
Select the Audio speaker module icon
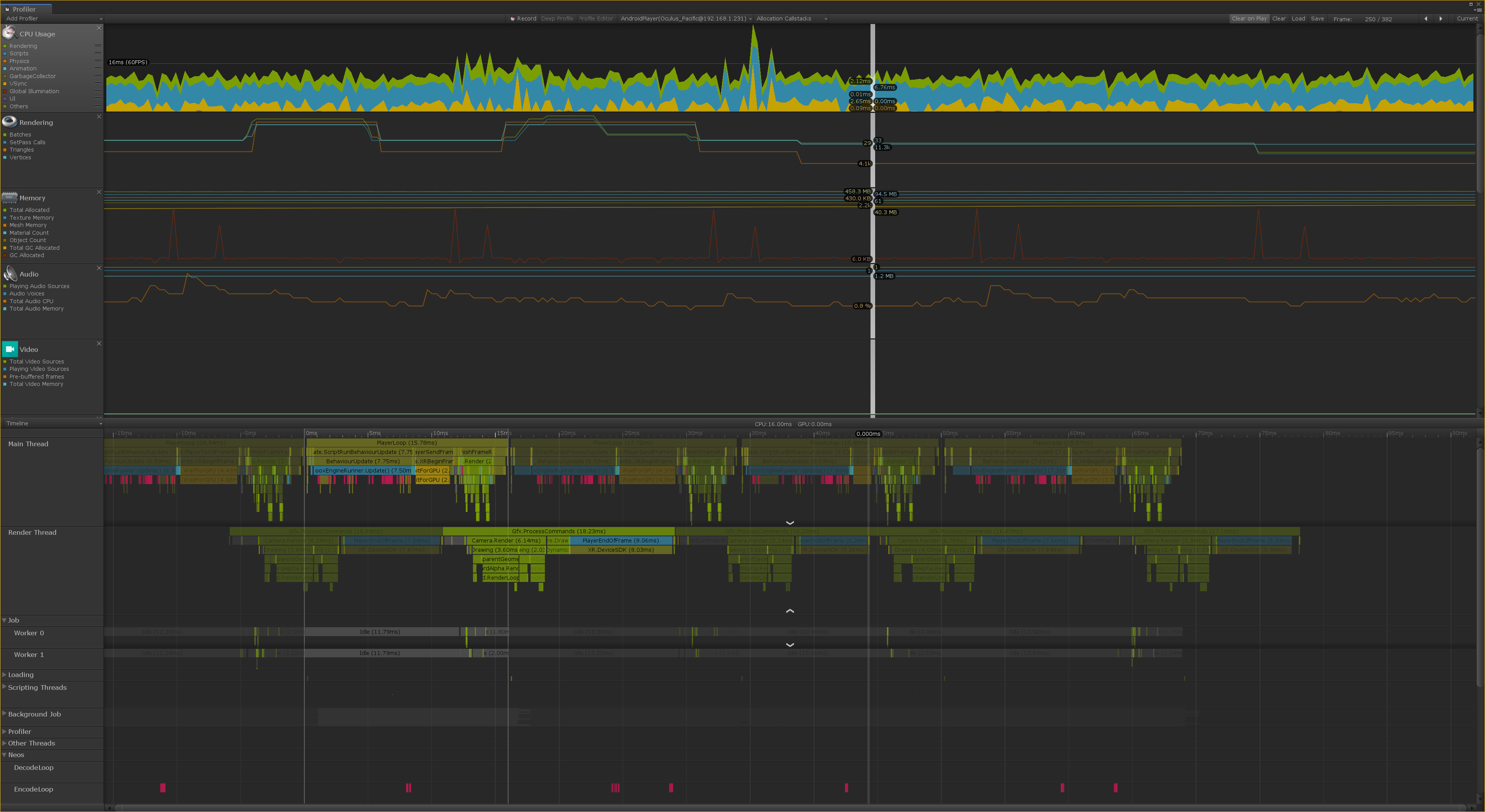coord(10,273)
